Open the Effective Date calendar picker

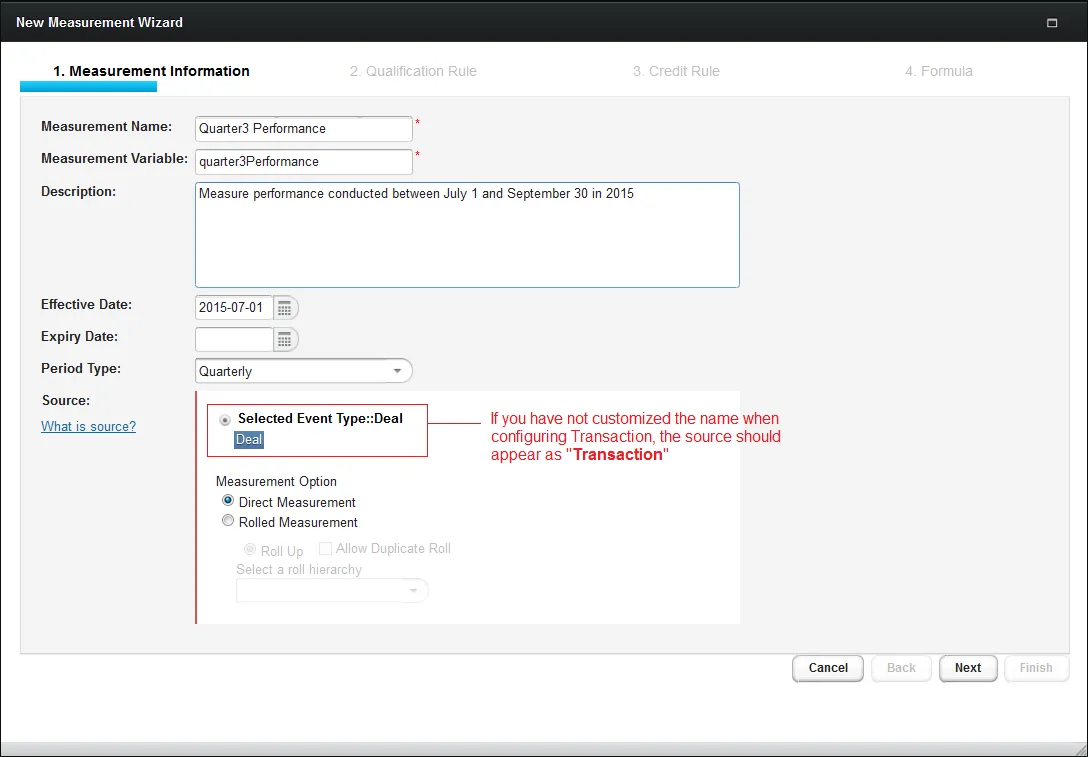[285, 307]
